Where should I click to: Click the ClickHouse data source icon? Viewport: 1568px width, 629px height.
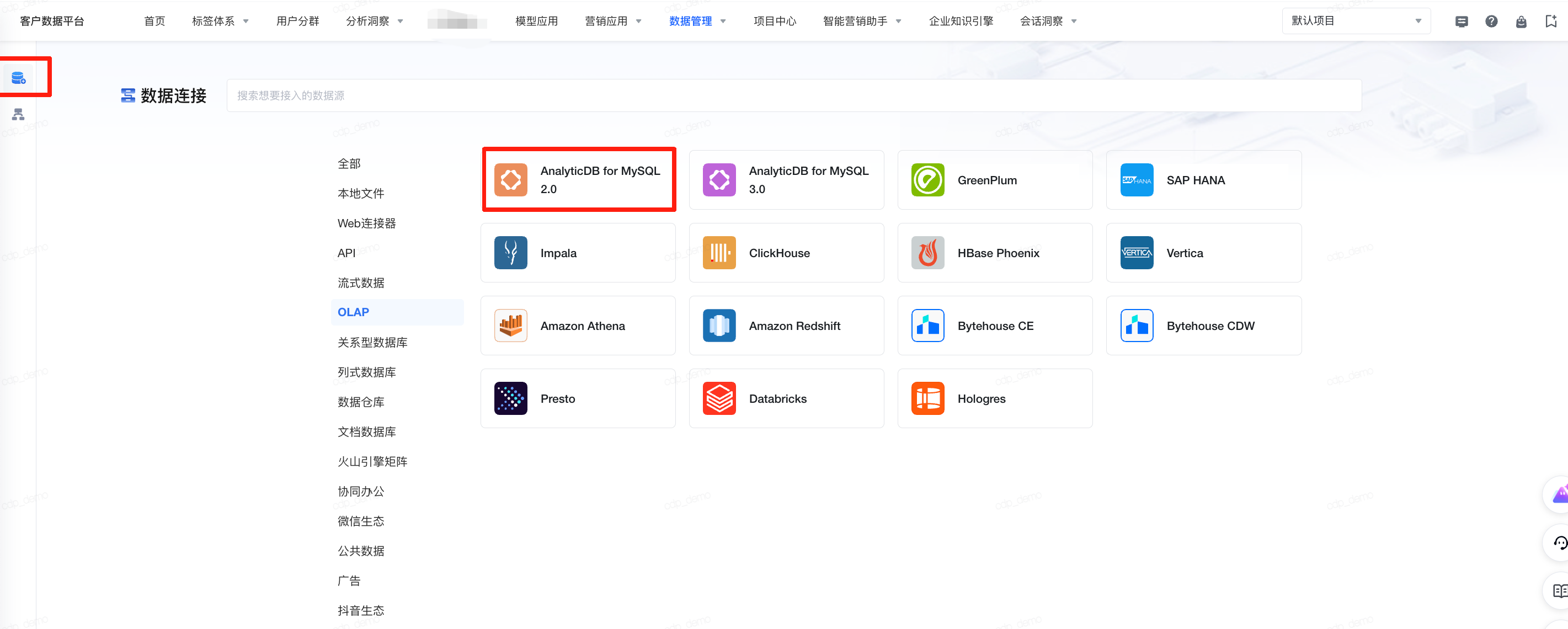tap(719, 253)
